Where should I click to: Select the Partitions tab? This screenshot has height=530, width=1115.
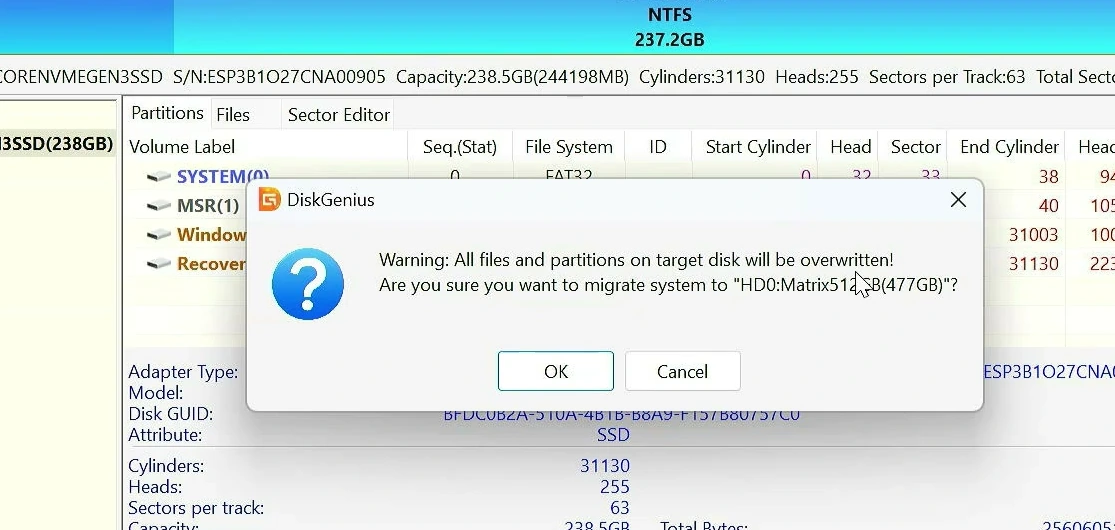click(x=168, y=113)
